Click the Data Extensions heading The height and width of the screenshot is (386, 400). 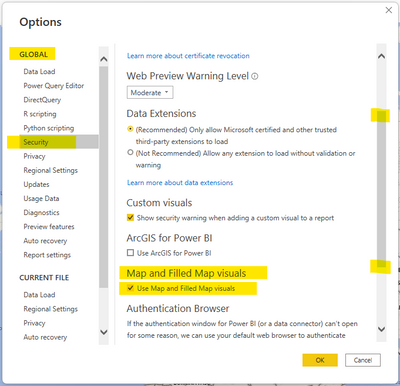tap(161, 114)
